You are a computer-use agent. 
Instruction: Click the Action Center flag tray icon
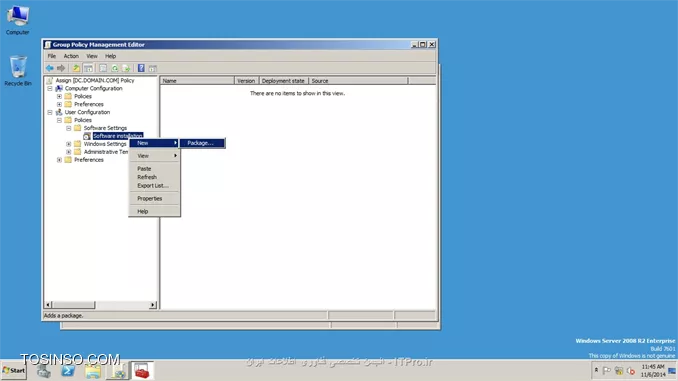(607, 371)
